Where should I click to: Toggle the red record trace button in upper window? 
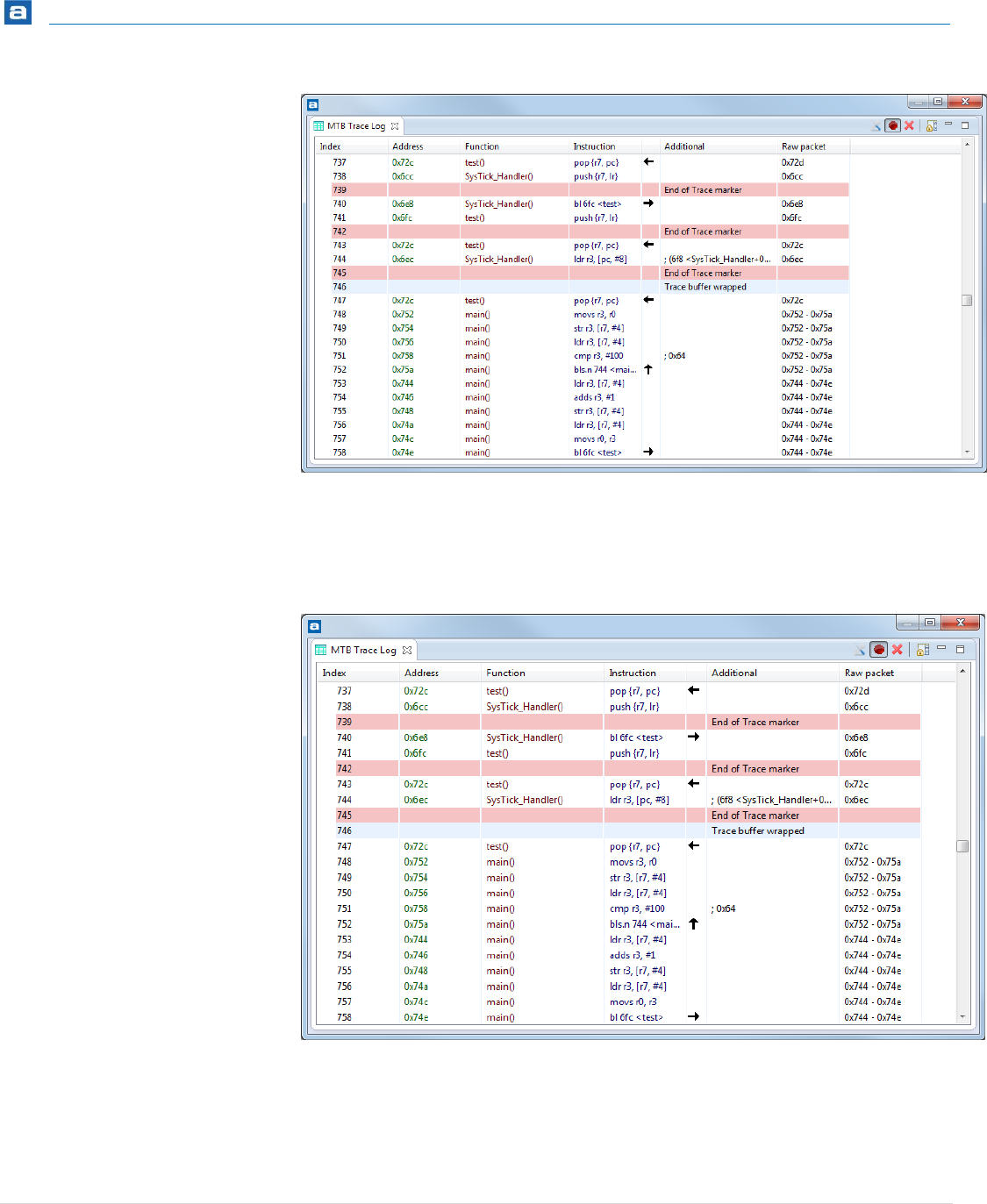click(892, 125)
